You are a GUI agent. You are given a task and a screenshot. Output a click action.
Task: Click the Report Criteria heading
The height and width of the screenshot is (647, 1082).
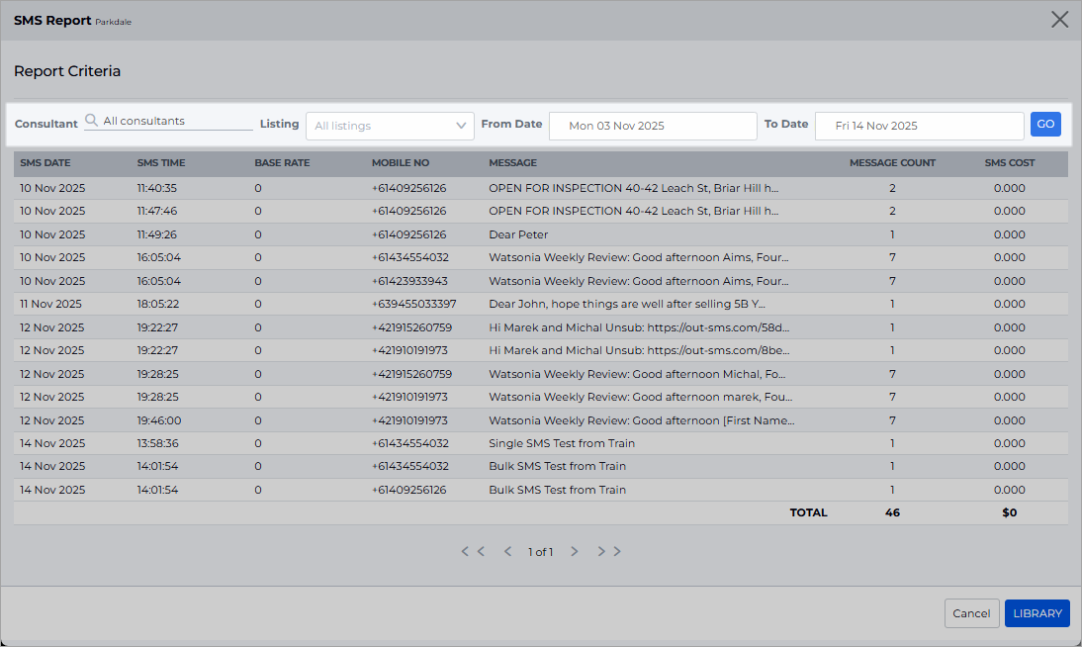tap(67, 71)
